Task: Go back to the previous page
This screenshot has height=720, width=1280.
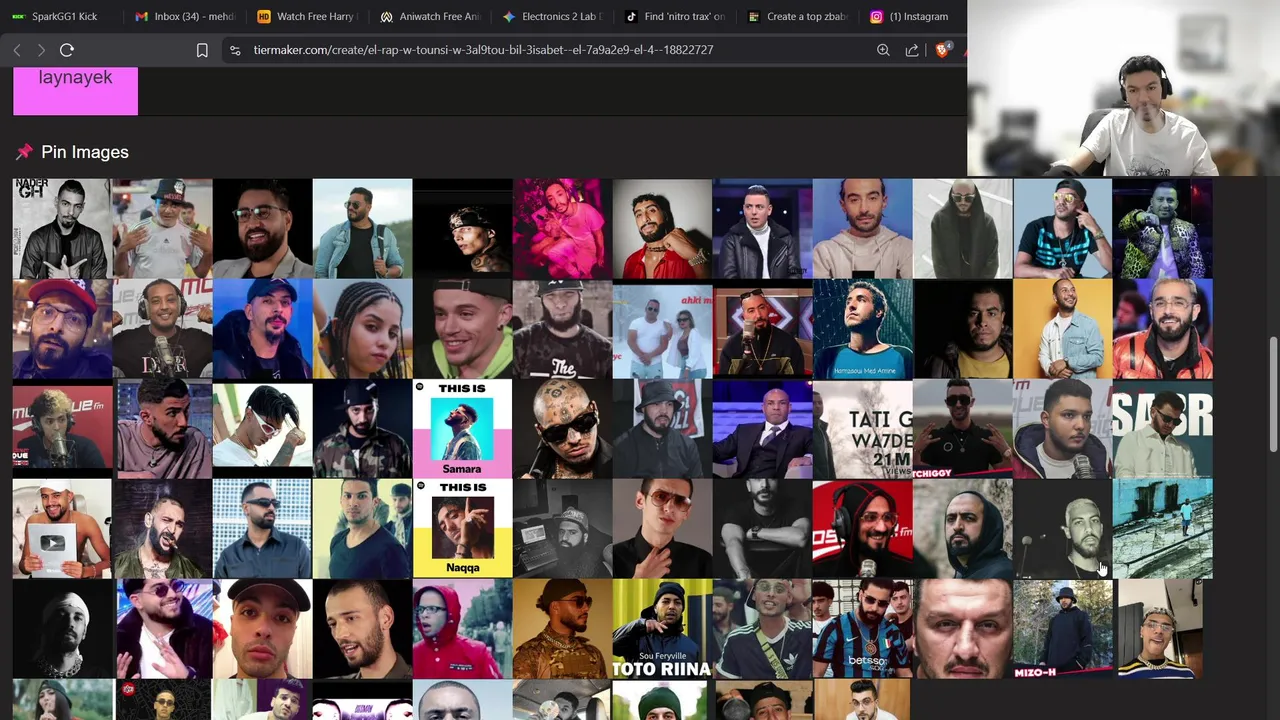Action: point(17,50)
